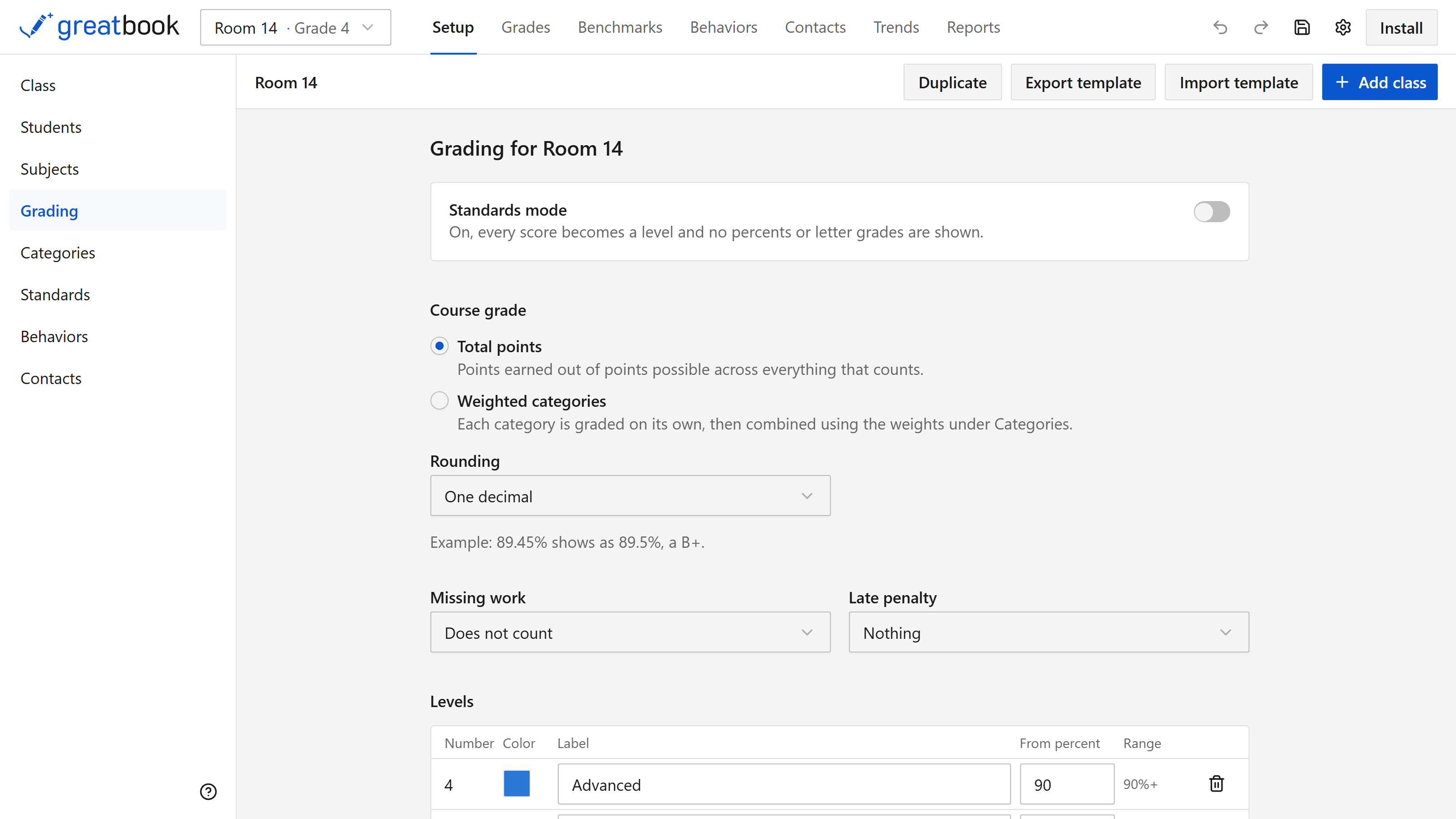Toggle Standards mode switch

tap(1211, 212)
